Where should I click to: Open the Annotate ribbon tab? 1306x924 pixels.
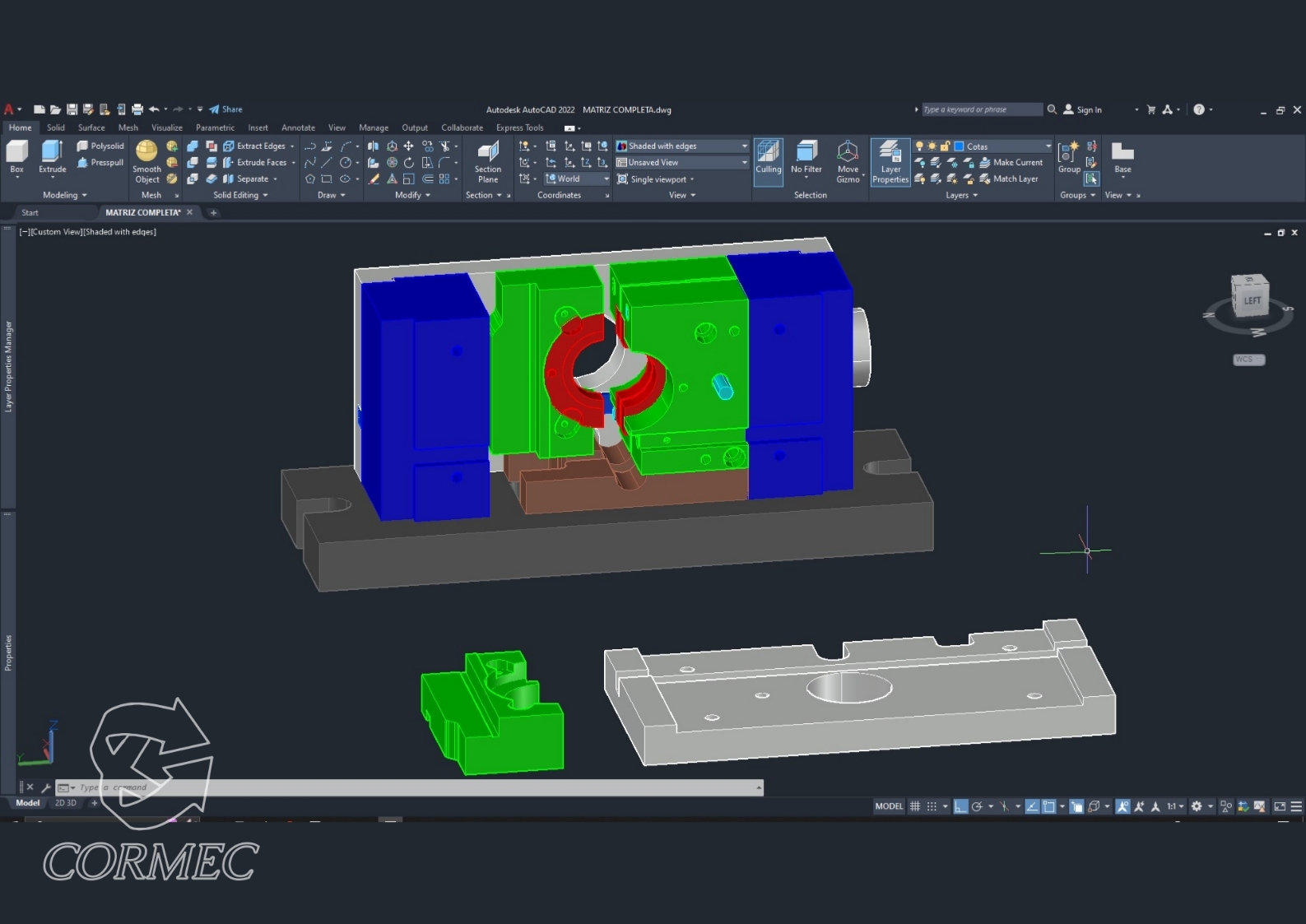pos(298,128)
